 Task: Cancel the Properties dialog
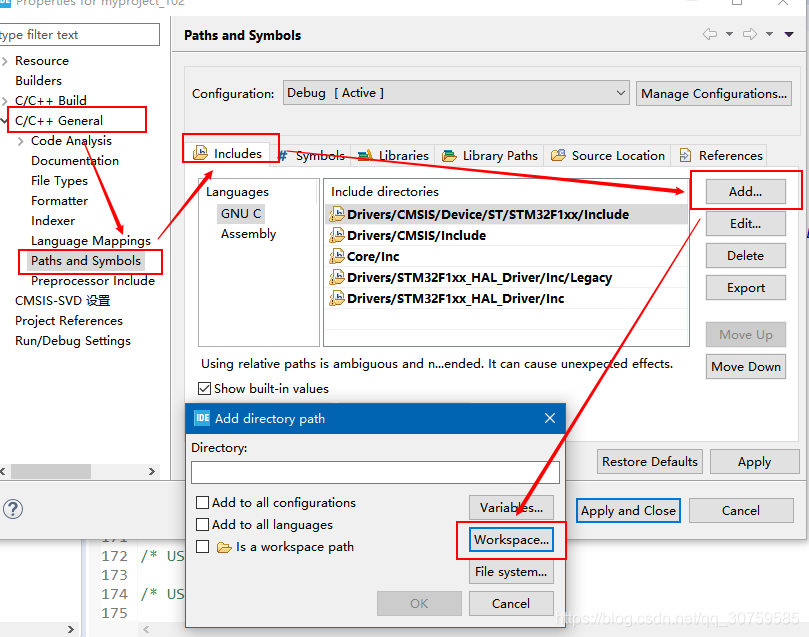click(741, 510)
